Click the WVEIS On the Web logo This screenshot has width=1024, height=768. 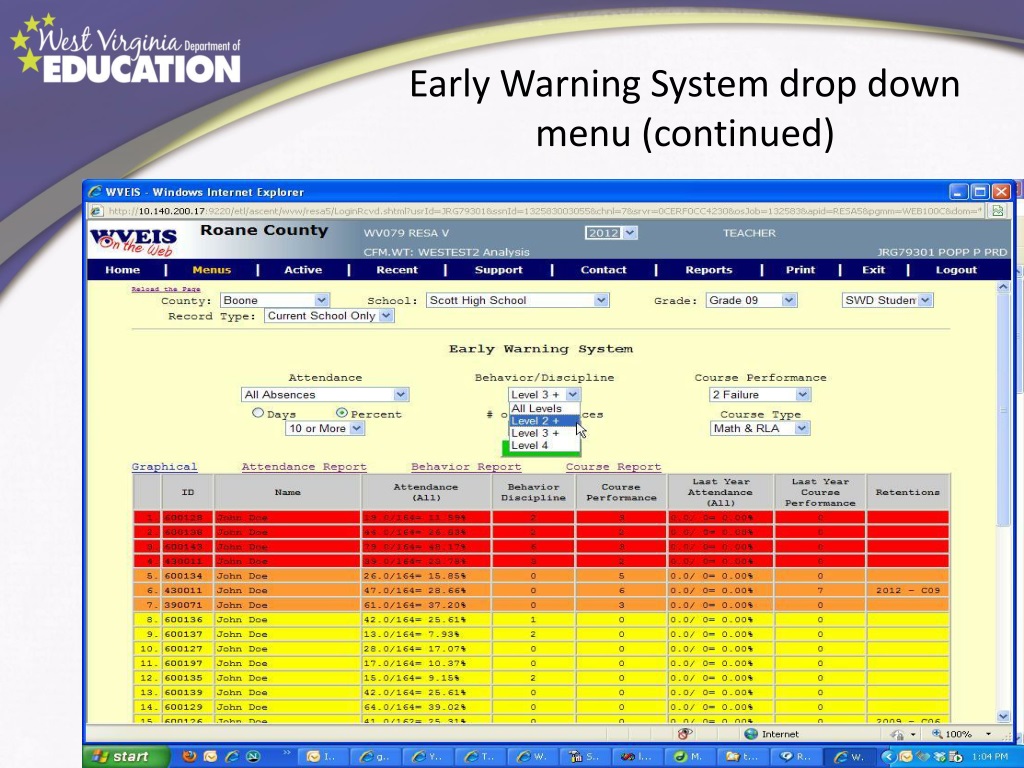(135, 242)
